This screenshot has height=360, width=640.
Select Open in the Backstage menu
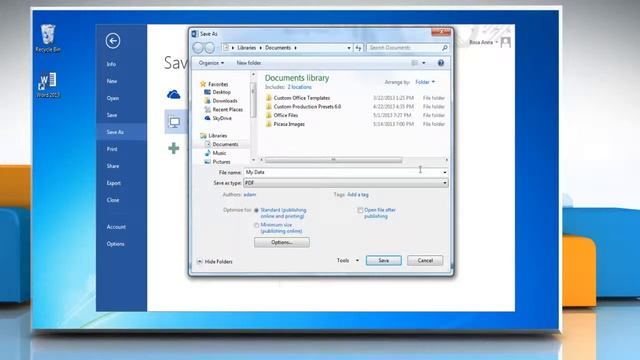point(113,98)
